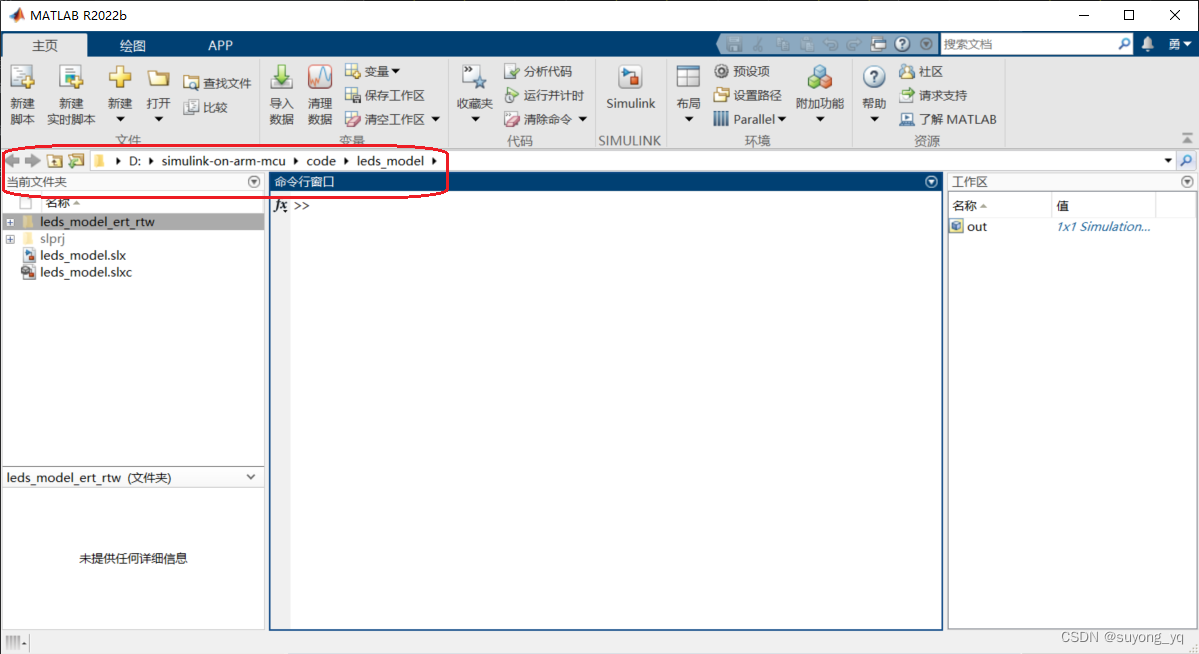The height and width of the screenshot is (654, 1199).
Task: Click the fx function browser icon
Action: (x=281, y=206)
